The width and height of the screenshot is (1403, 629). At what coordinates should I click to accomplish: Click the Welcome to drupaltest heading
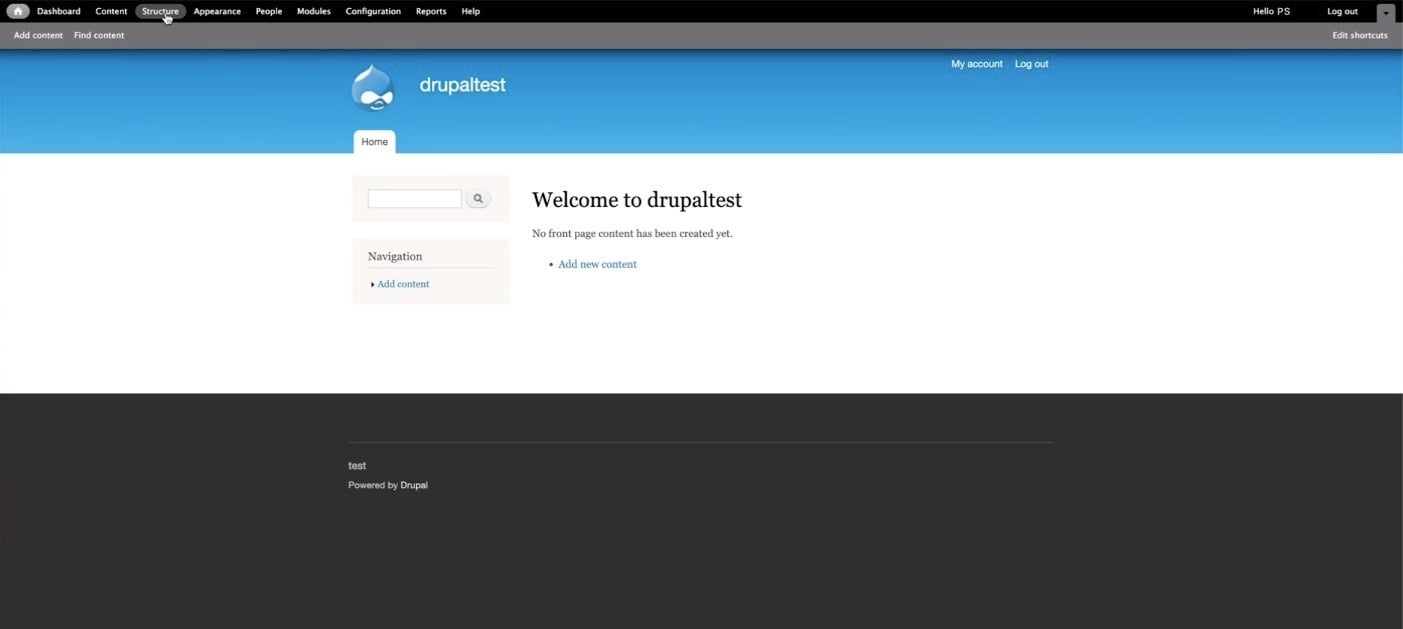(637, 200)
